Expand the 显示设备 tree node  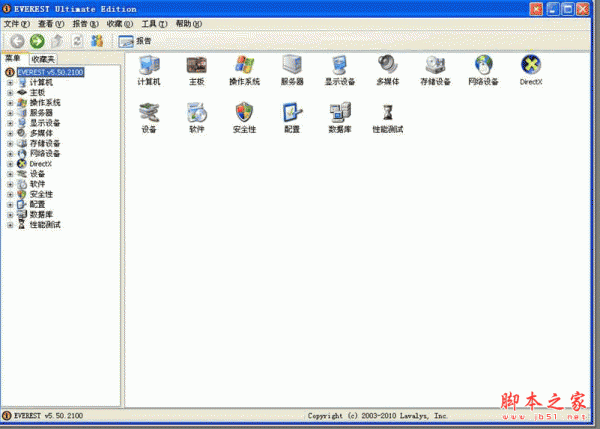[10, 123]
